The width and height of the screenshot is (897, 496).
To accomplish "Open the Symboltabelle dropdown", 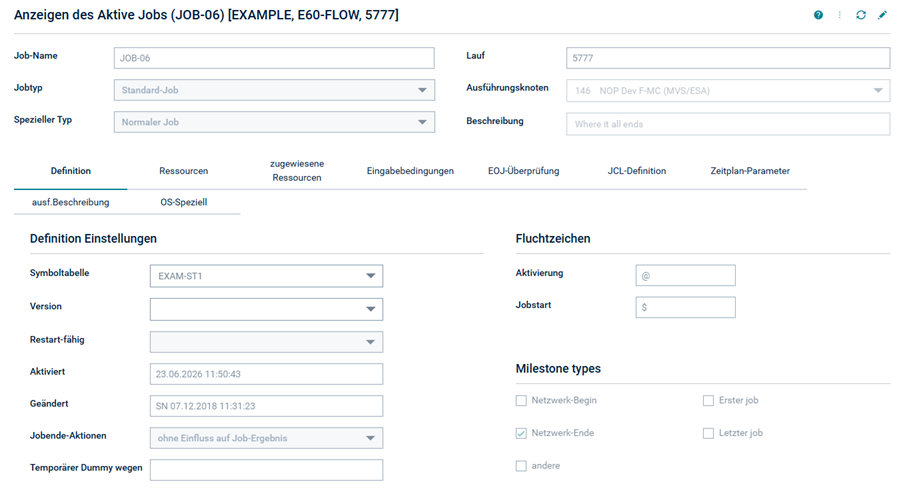I will (x=266, y=276).
